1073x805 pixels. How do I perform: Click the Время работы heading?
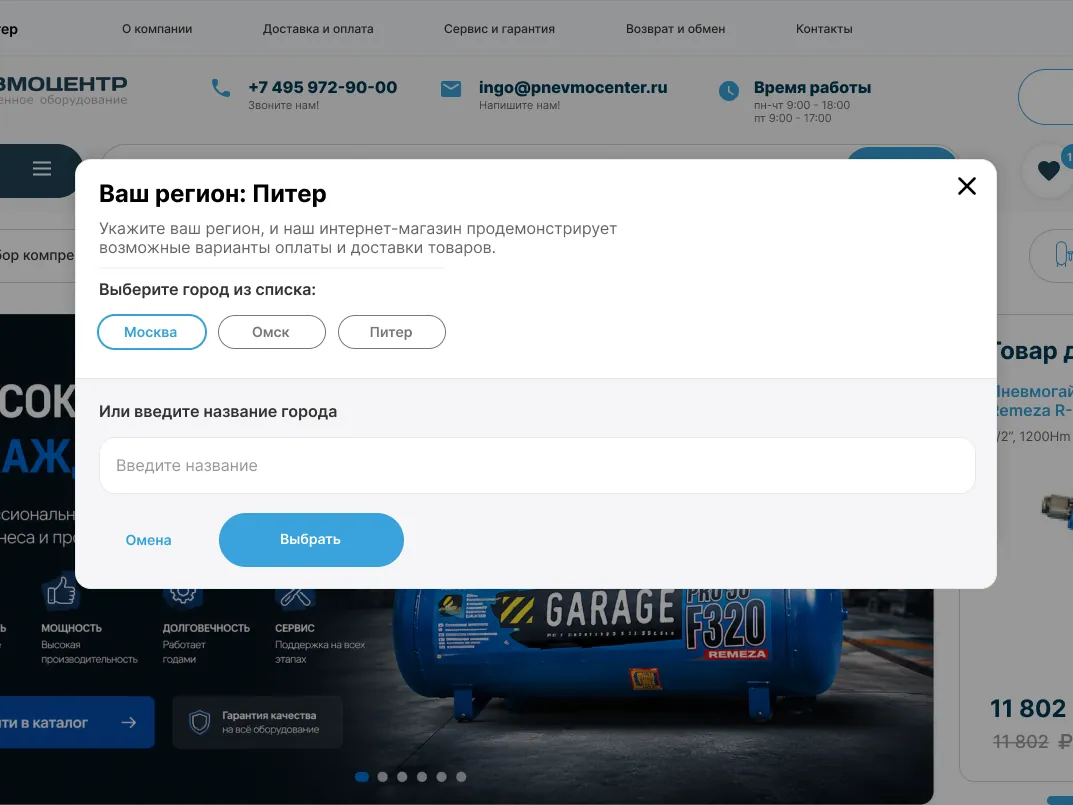pyautogui.click(x=812, y=88)
